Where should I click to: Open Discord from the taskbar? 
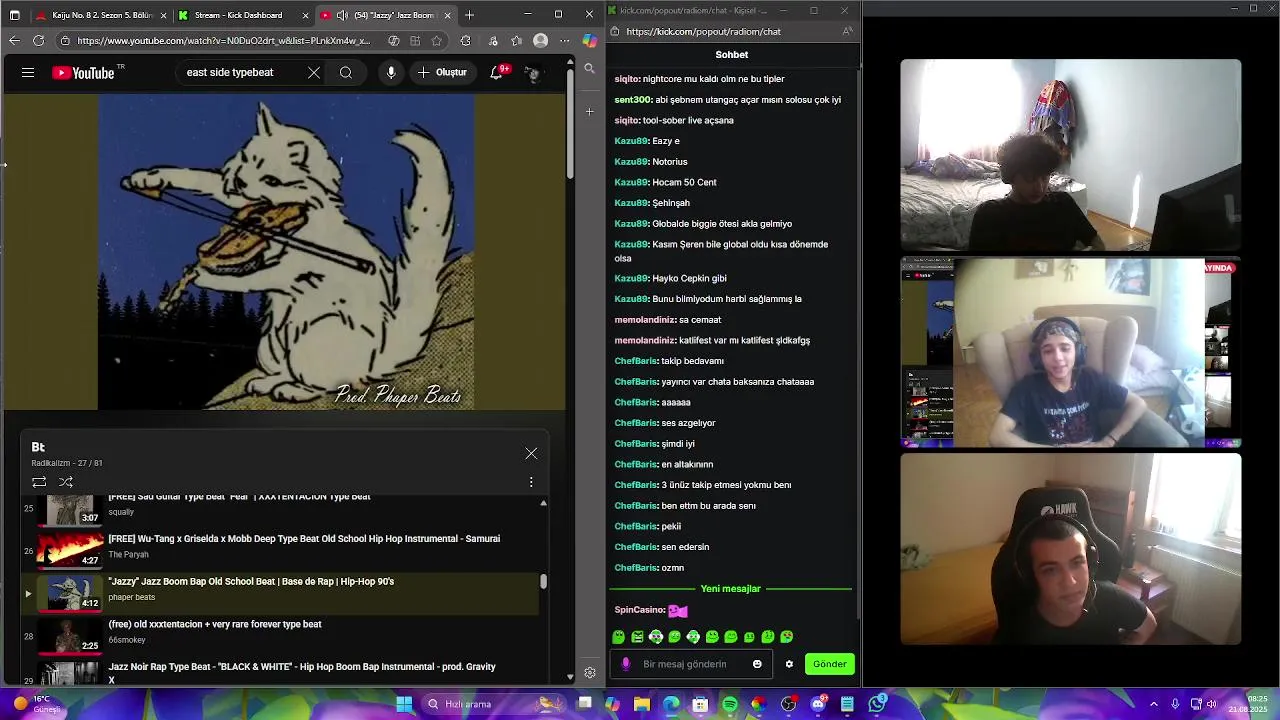coord(818,704)
